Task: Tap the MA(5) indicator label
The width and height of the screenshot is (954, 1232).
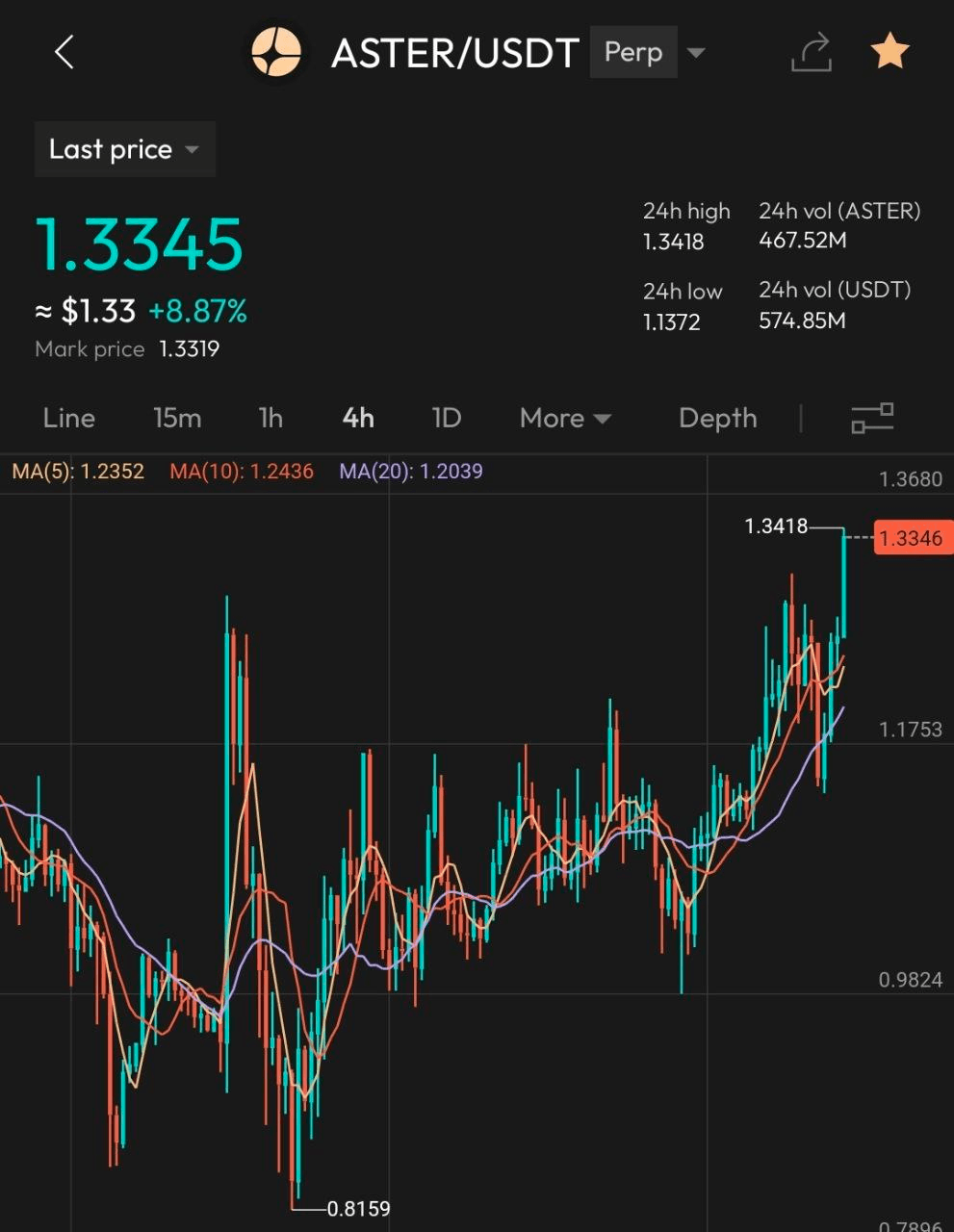Action: [78, 472]
